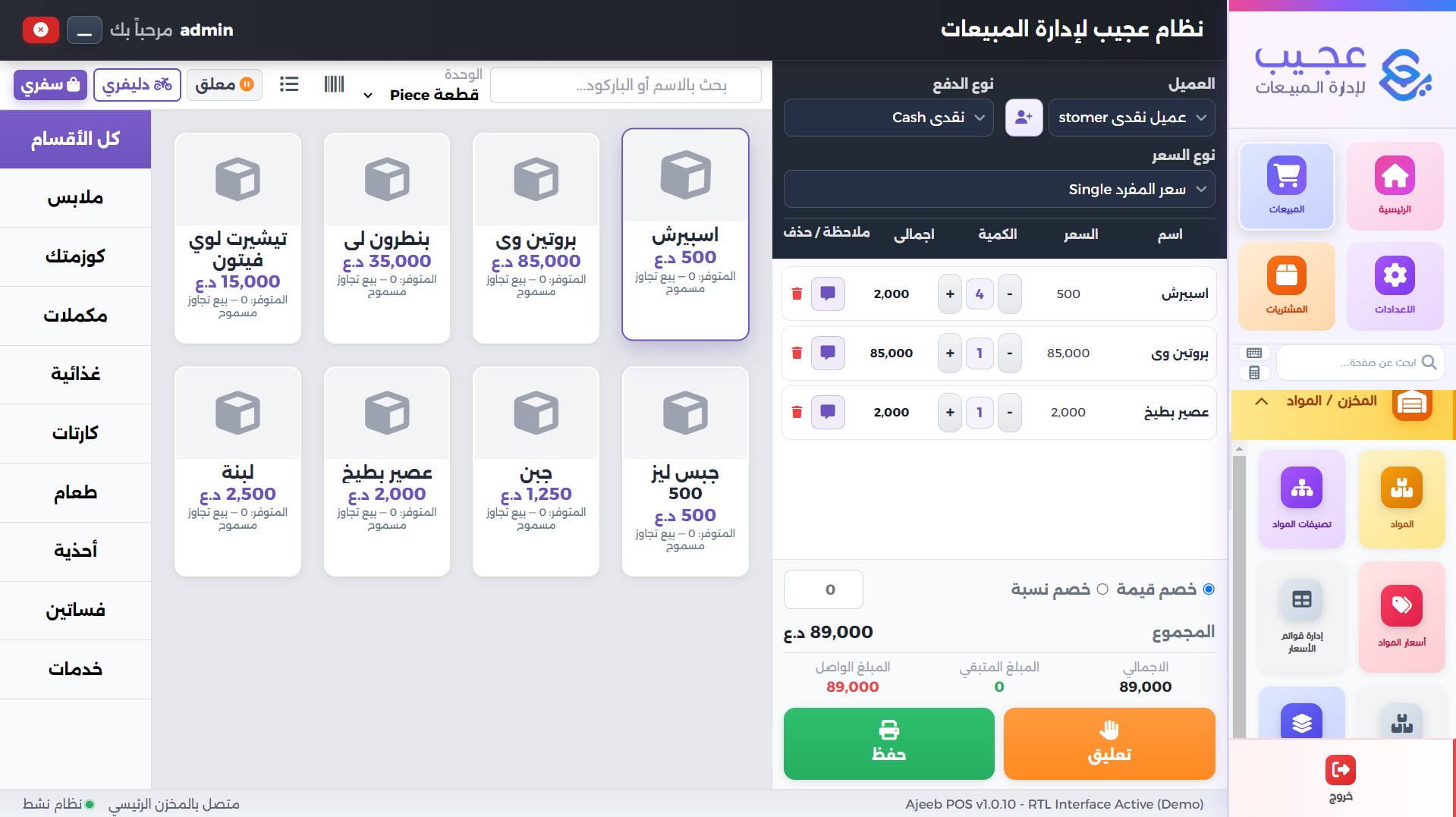Increase اسبيرش quantity with plus
The height and width of the screenshot is (817, 1456).
tap(950, 294)
